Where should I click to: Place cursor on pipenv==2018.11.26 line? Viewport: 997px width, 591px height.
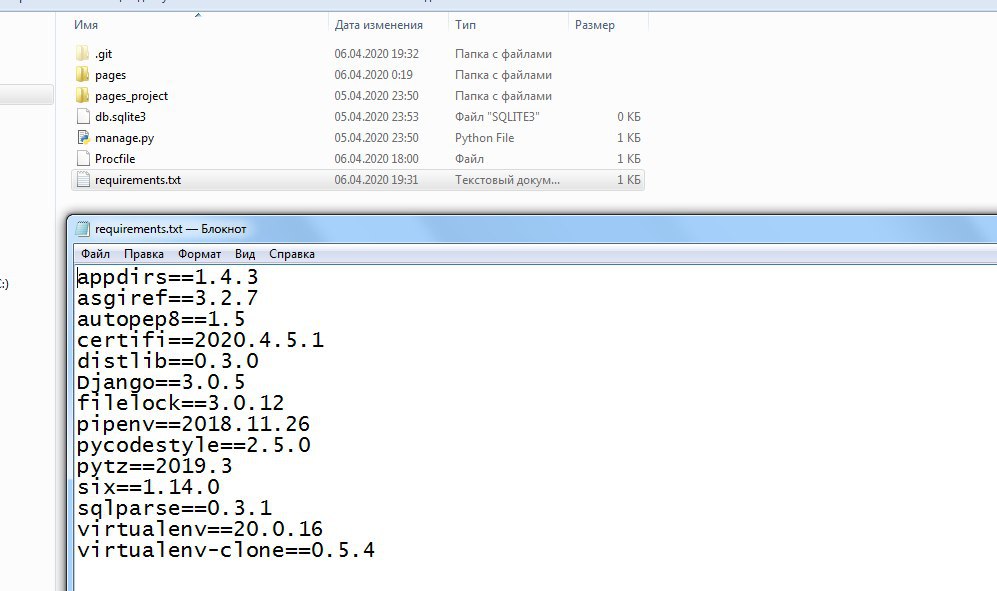point(193,424)
